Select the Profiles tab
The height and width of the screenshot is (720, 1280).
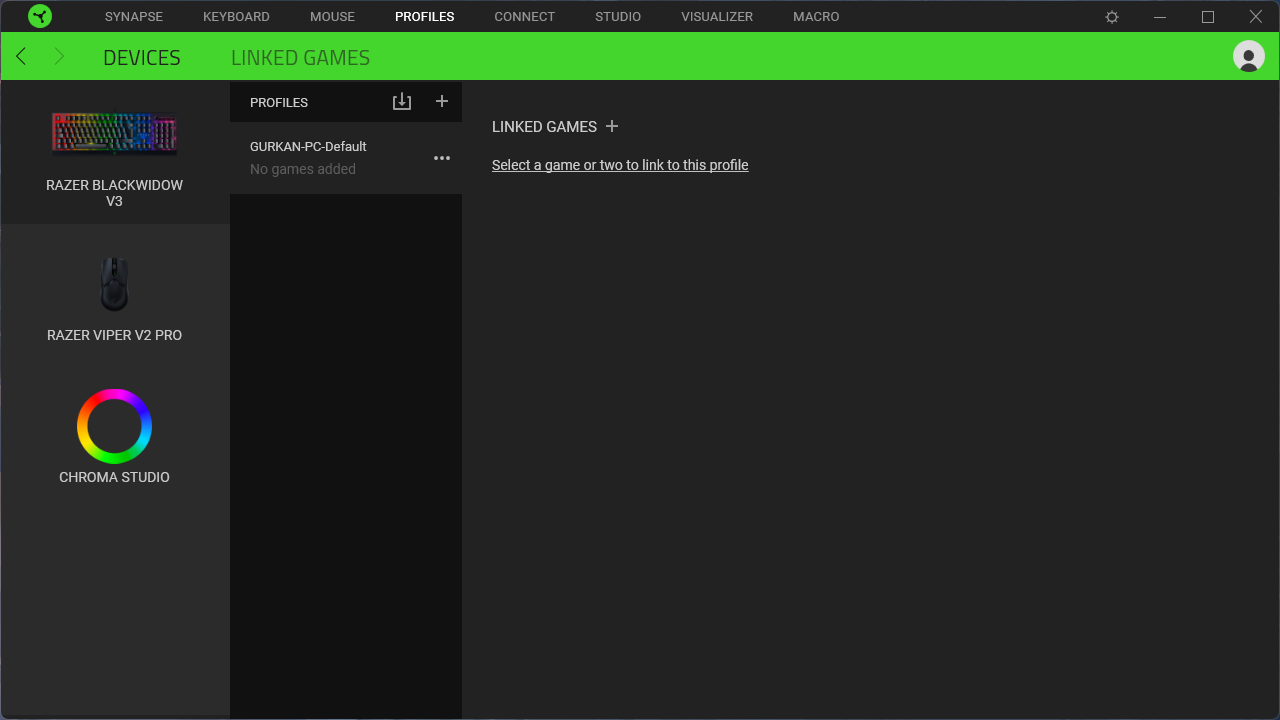425,17
